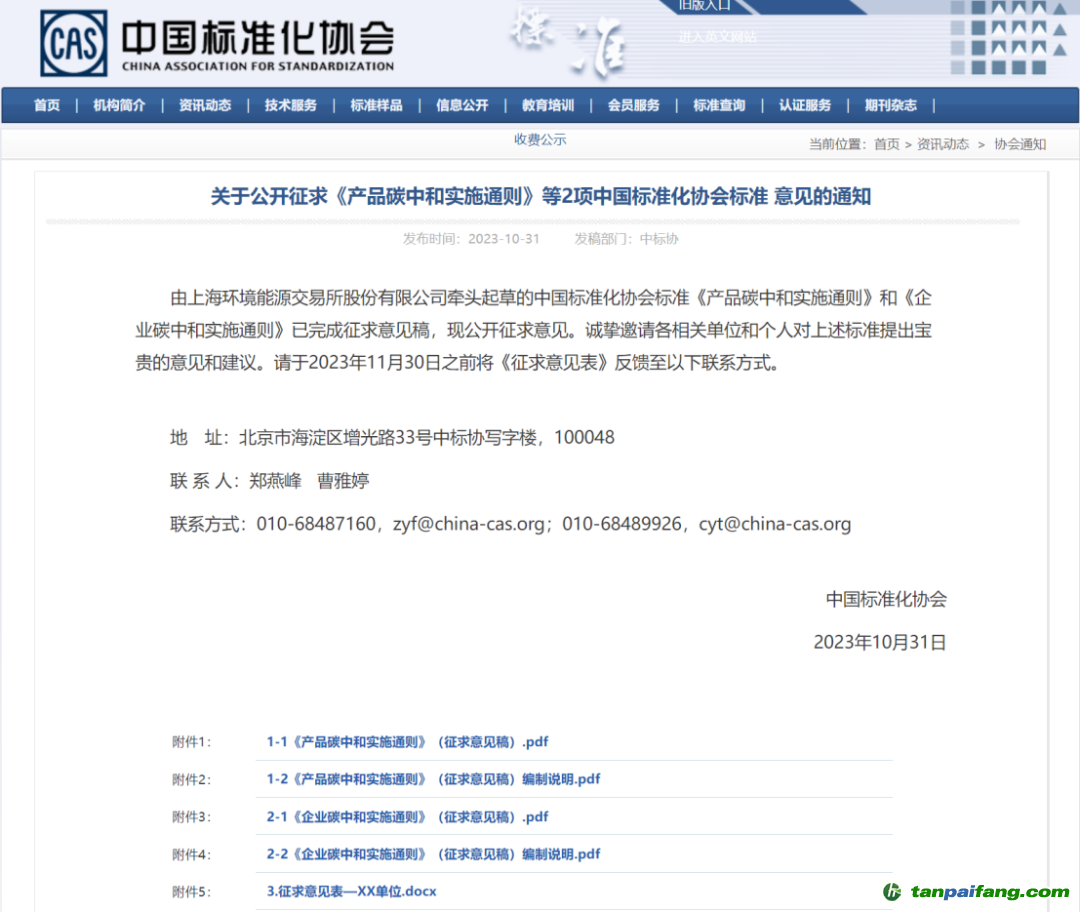This screenshot has width=1080, height=912.
Task: Open the 标准查询 navigation item
Action: pyautogui.click(x=719, y=106)
